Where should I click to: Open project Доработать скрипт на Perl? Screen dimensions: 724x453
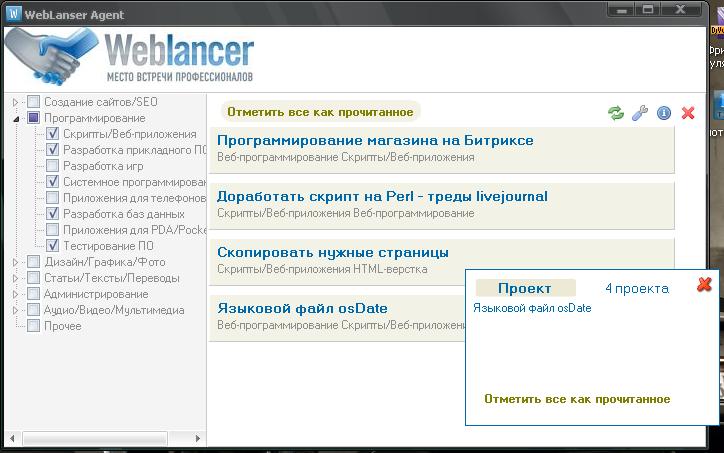click(382, 196)
